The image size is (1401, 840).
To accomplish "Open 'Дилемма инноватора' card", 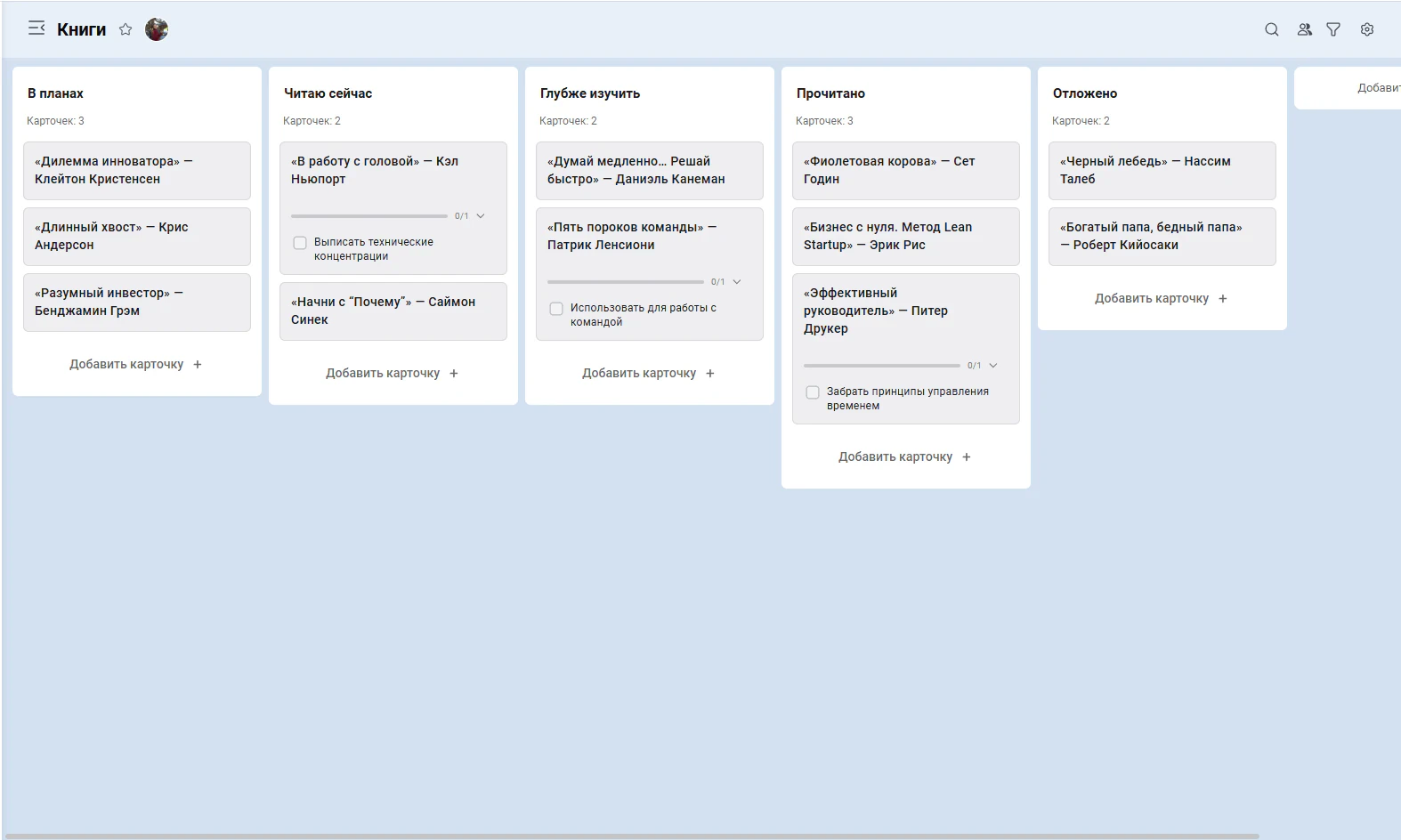I will coord(137,171).
